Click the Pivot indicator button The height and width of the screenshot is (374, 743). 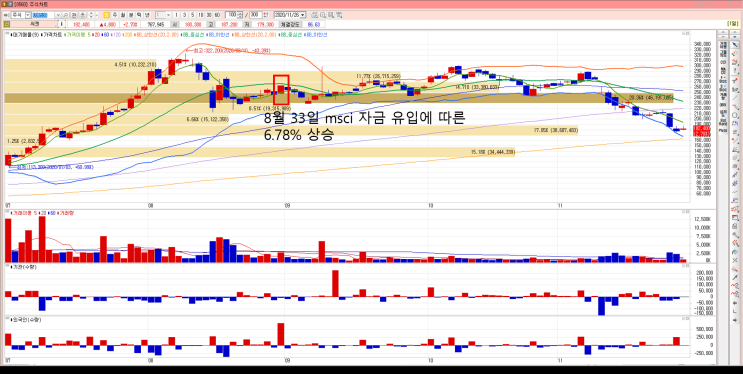723,130
